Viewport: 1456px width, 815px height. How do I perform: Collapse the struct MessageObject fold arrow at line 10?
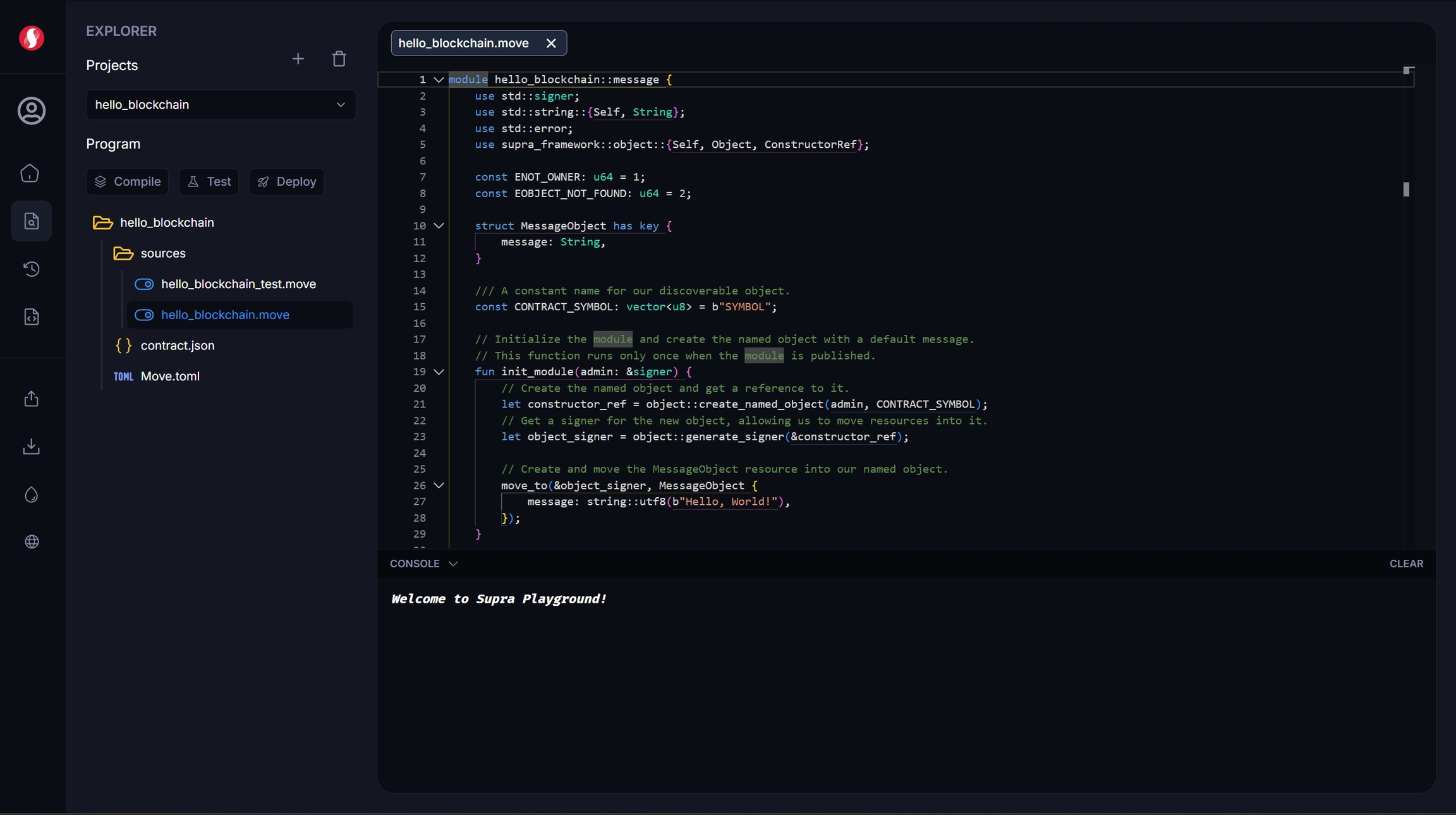439,226
